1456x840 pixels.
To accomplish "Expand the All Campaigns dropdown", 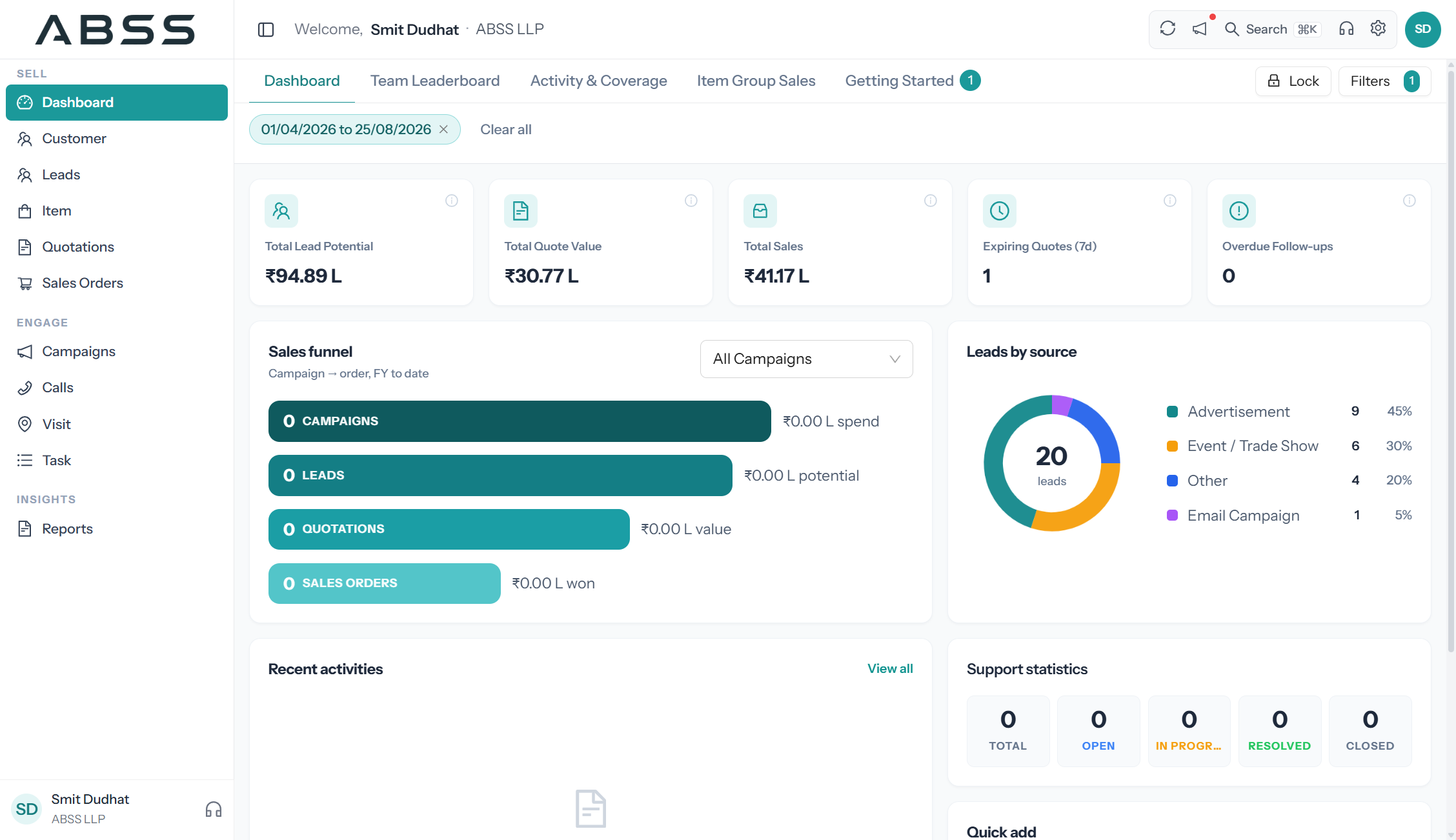I will pos(806,359).
